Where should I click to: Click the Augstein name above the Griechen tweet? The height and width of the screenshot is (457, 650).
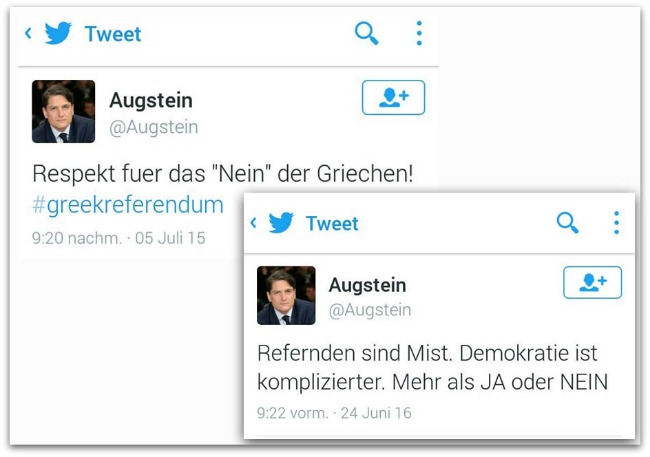tap(151, 100)
